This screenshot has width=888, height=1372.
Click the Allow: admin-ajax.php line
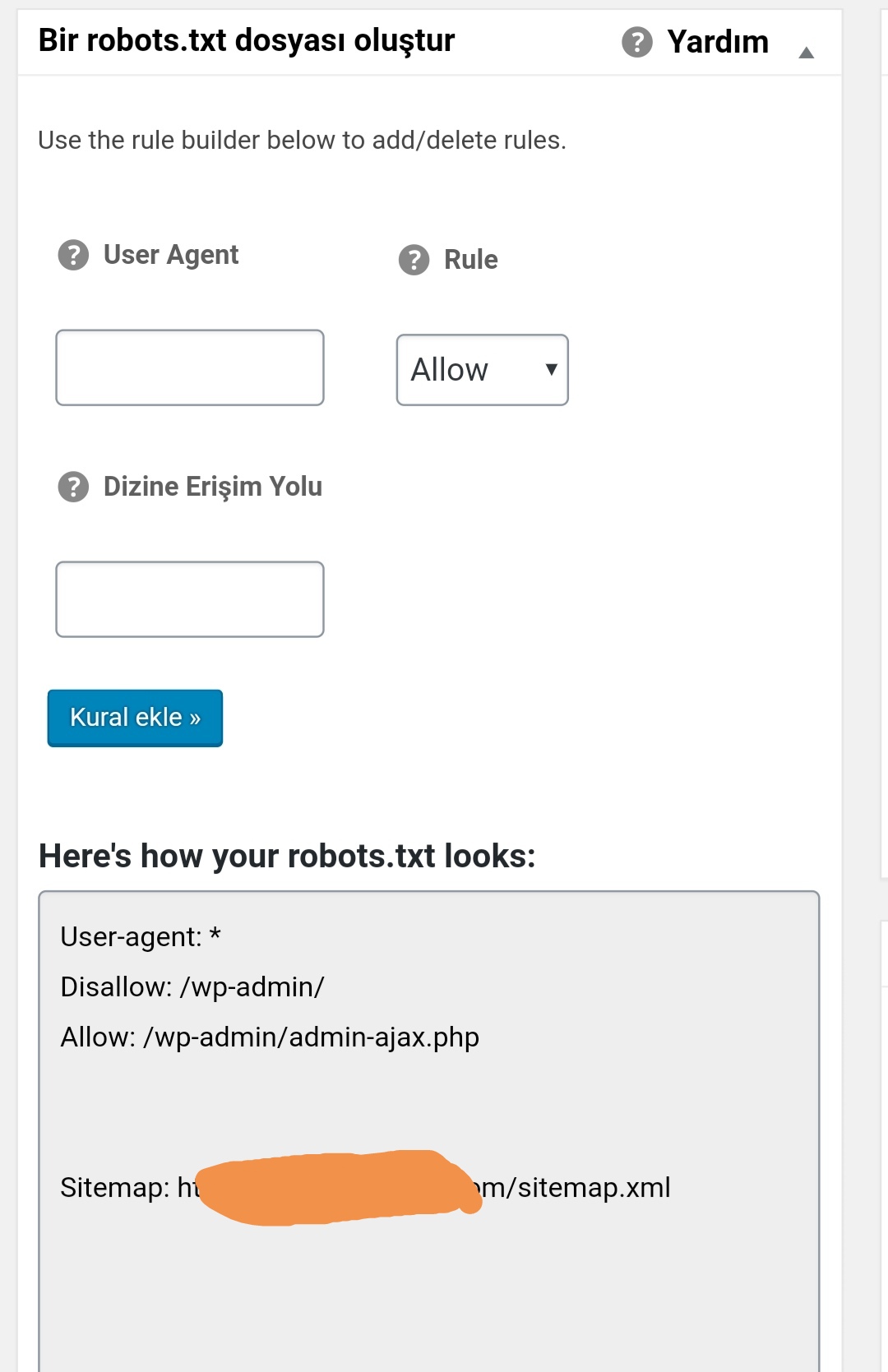click(x=270, y=1037)
